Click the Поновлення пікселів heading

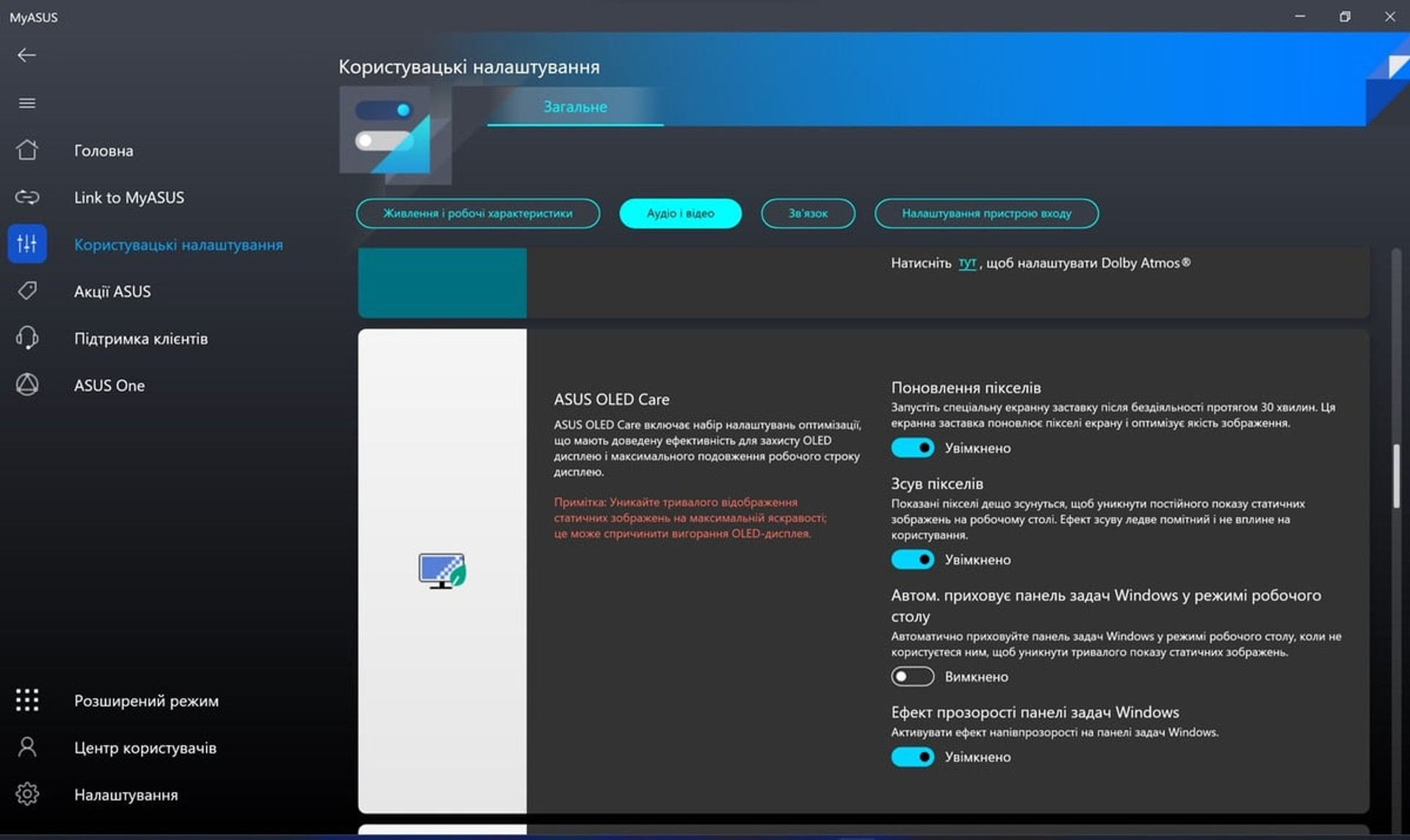pyautogui.click(x=966, y=388)
